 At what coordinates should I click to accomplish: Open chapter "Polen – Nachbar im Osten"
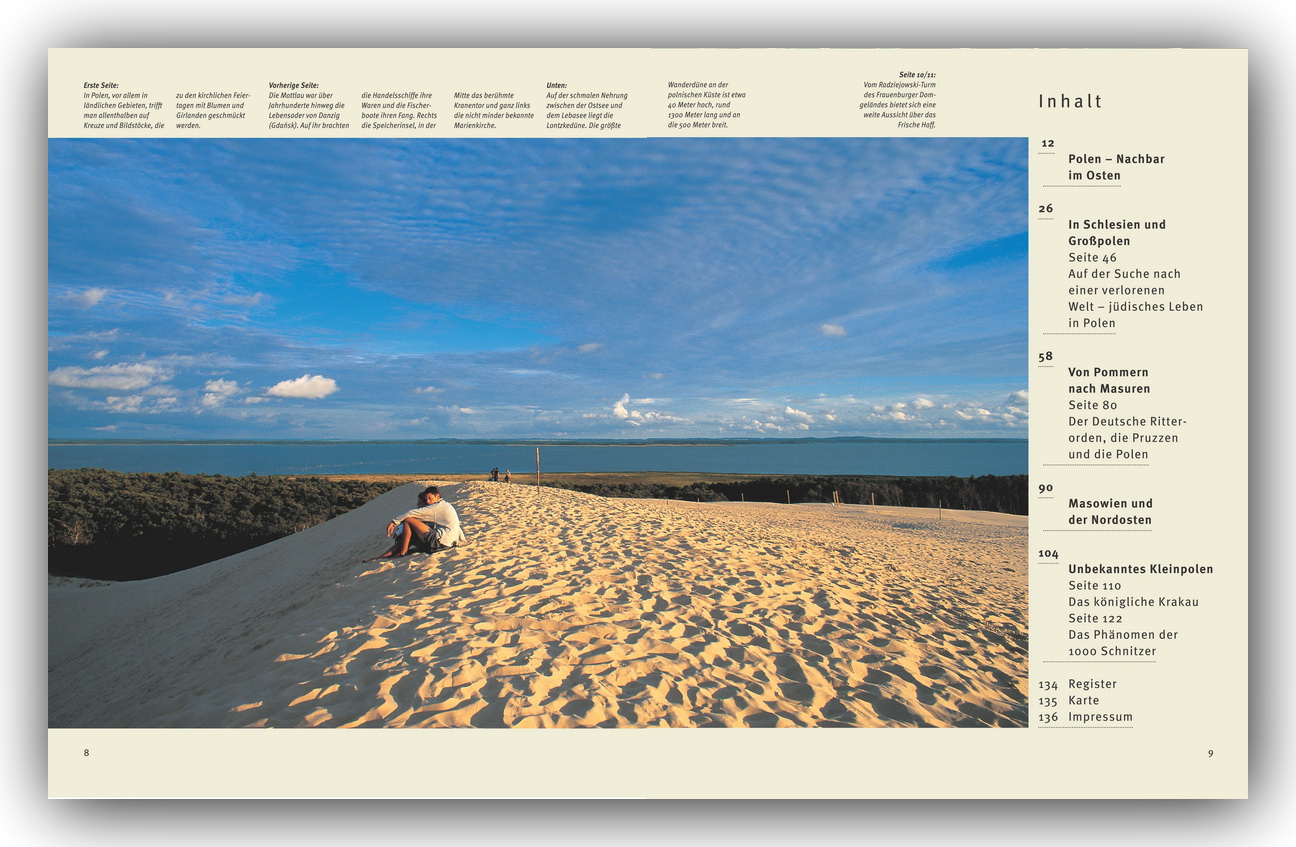click(1116, 167)
